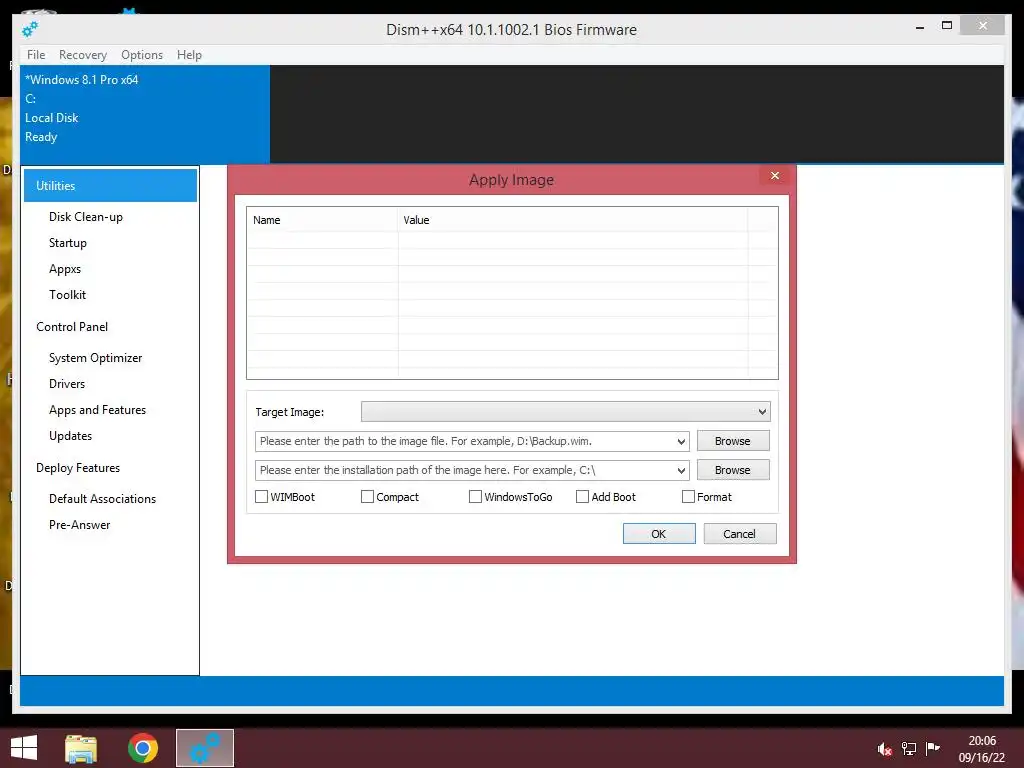Launch File Explorer from taskbar
The height and width of the screenshot is (768, 1024).
click(x=81, y=748)
